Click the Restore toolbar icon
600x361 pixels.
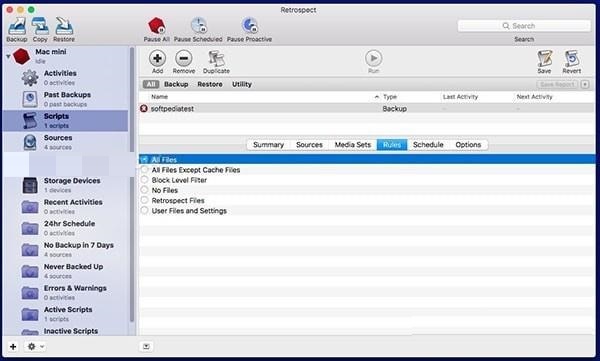pos(64,26)
